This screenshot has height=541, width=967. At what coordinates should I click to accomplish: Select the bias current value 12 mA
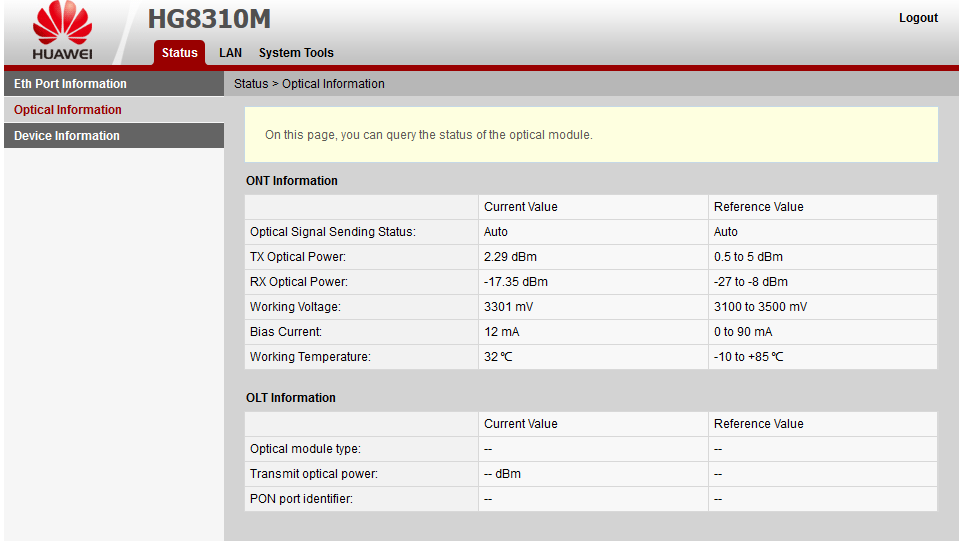pyautogui.click(x=501, y=332)
